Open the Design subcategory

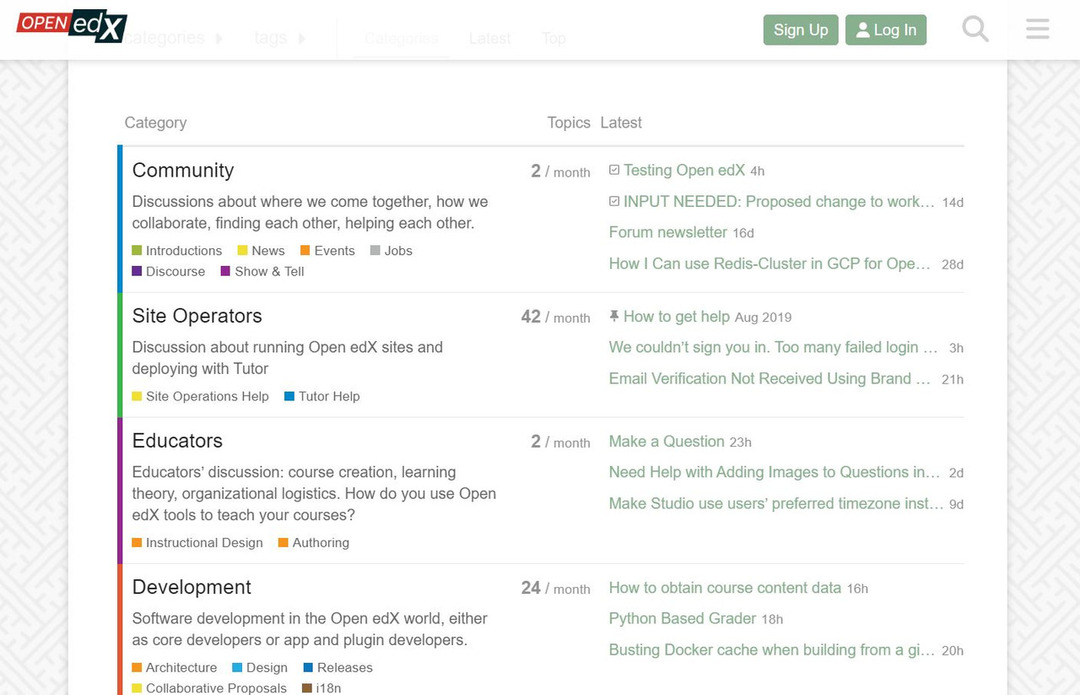point(260,667)
